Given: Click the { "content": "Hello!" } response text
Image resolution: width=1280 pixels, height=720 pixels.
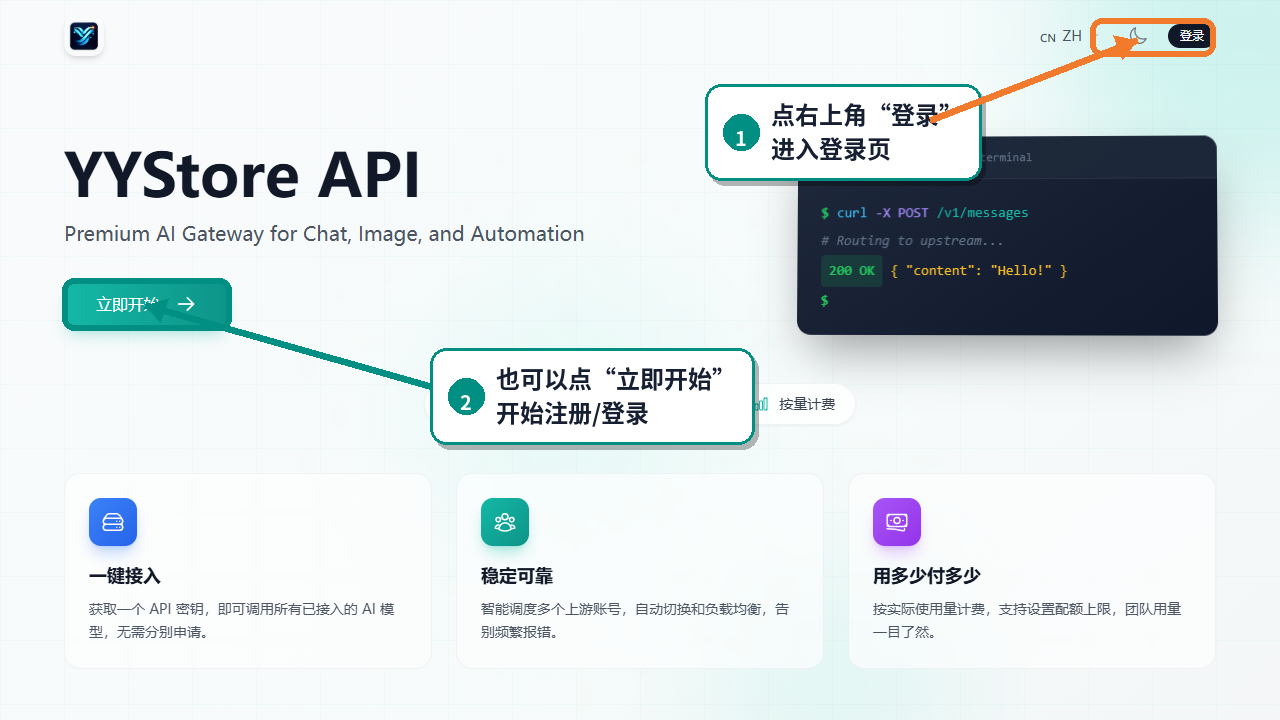Looking at the screenshot, I should [979, 271].
